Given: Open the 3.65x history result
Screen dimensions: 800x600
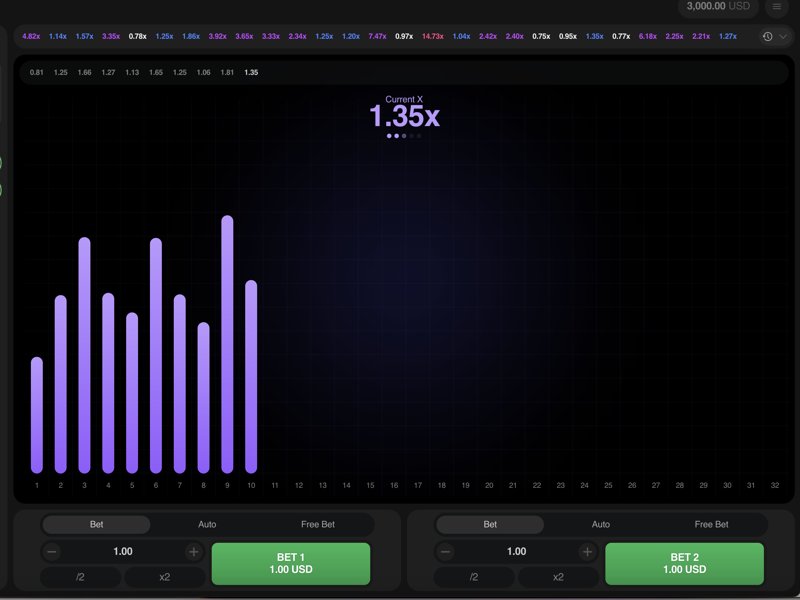Looking at the screenshot, I should point(244,36).
